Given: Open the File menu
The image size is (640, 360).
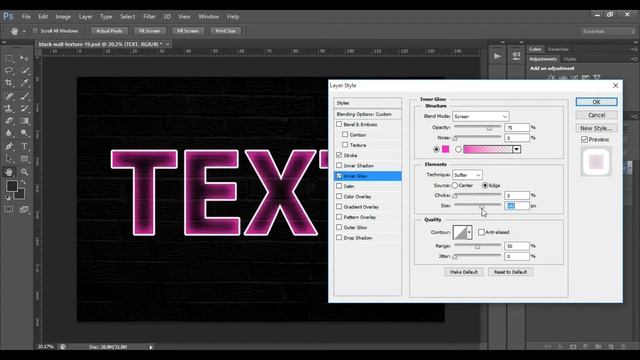Looking at the screenshot, I should pos(26,17).
